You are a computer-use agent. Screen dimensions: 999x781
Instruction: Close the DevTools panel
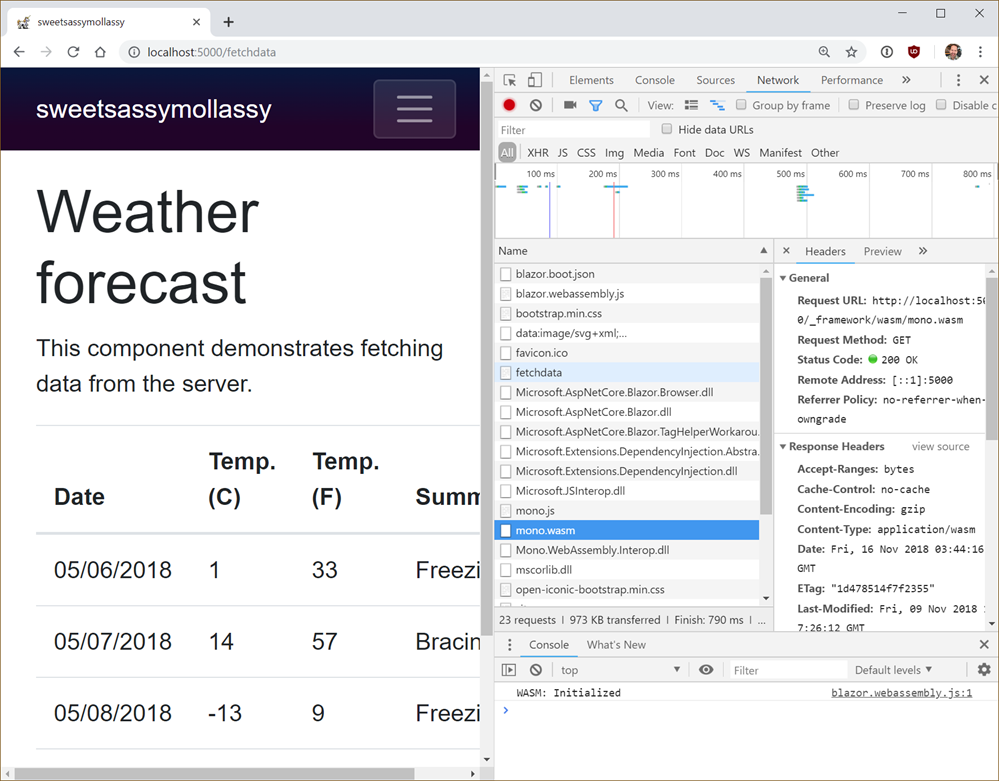click(x=984, y=80)
